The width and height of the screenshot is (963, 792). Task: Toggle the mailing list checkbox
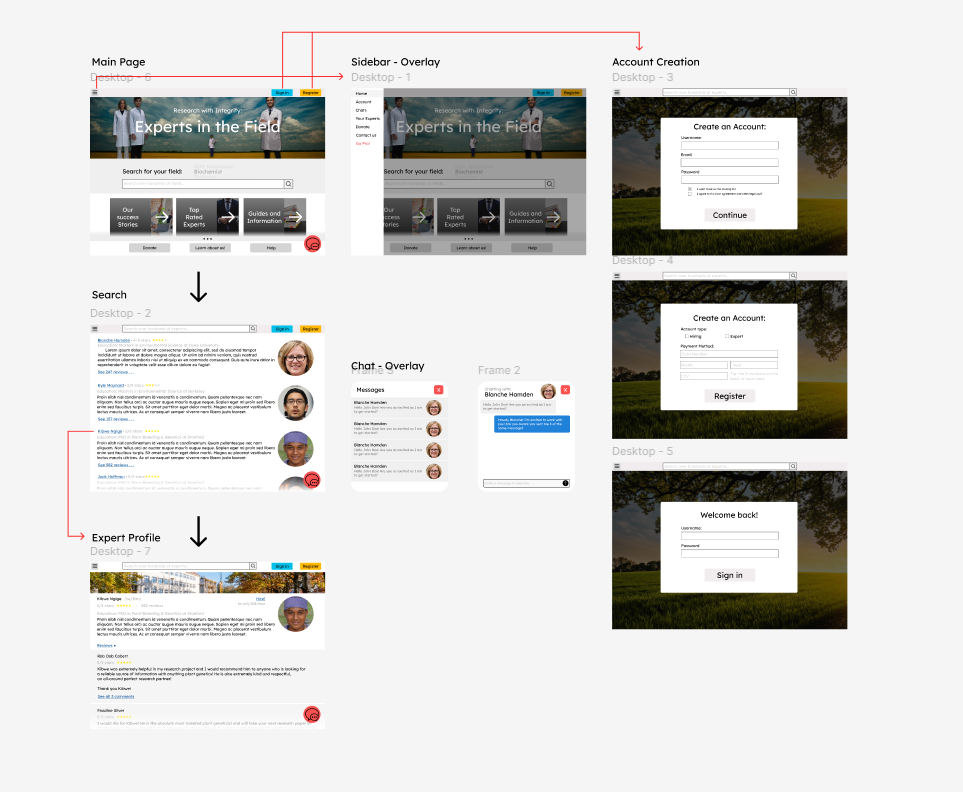pyautogui.click(x=689, y=188)
